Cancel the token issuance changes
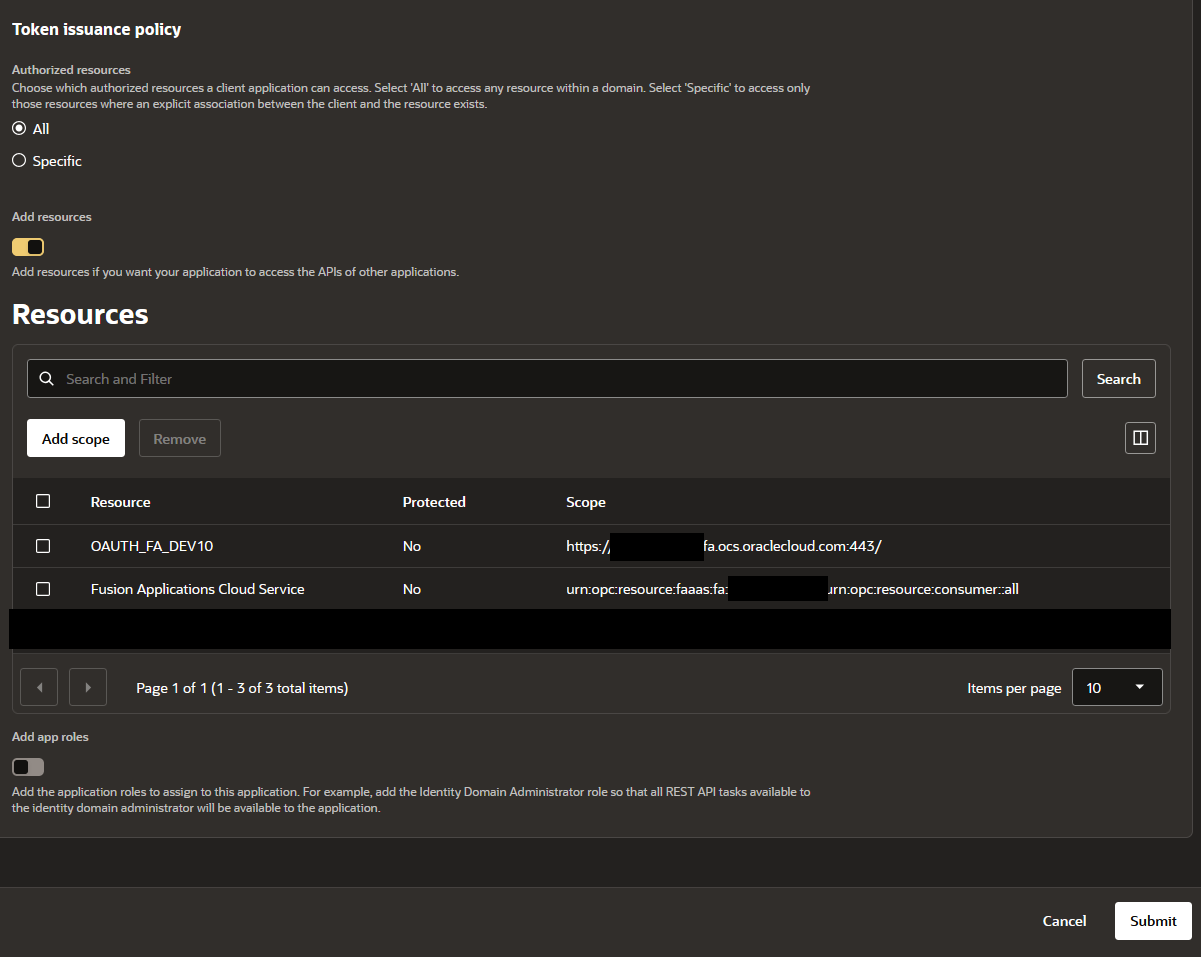 click(x=1064, y=921)
